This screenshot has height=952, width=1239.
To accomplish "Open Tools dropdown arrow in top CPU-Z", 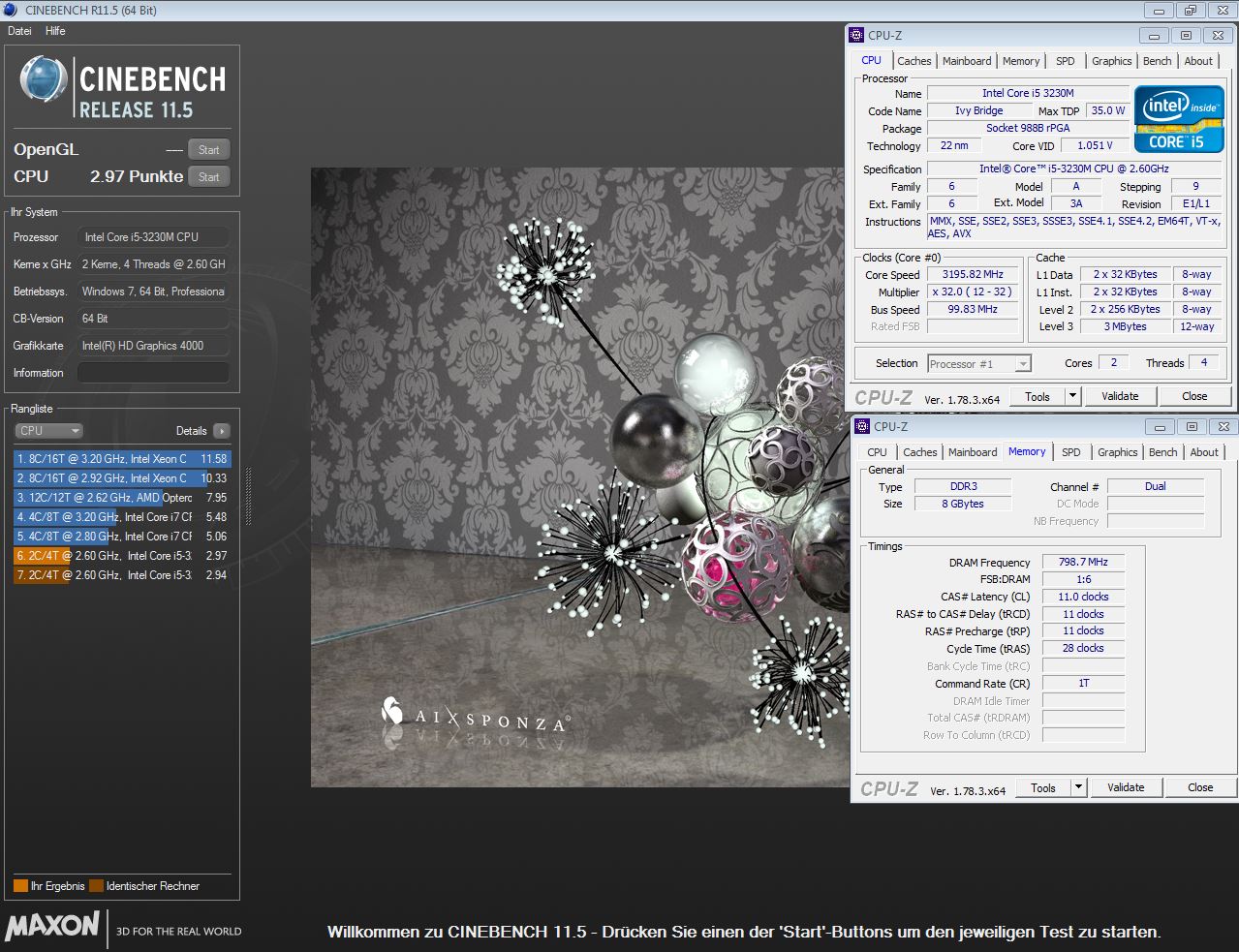I will 1072,396.
